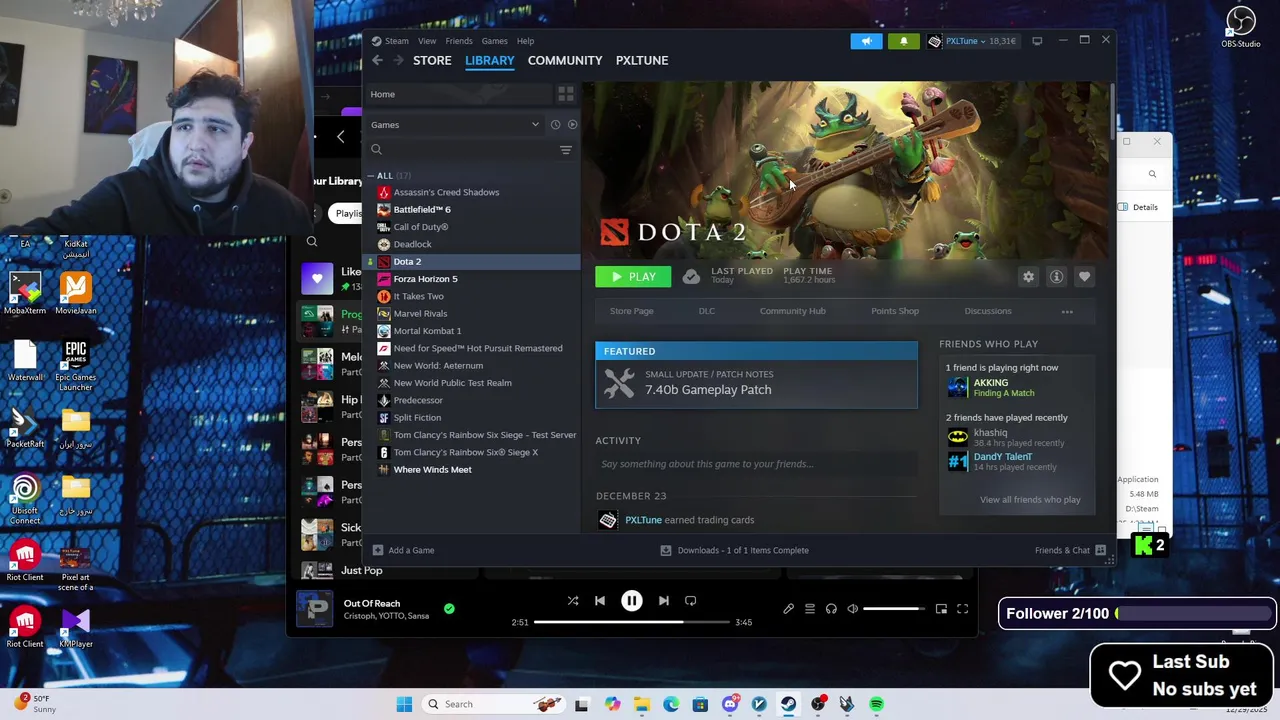Click the activity comment field 'Say something about this game'
Screen dimensions: 1280x720
click(x=756, y=464)
